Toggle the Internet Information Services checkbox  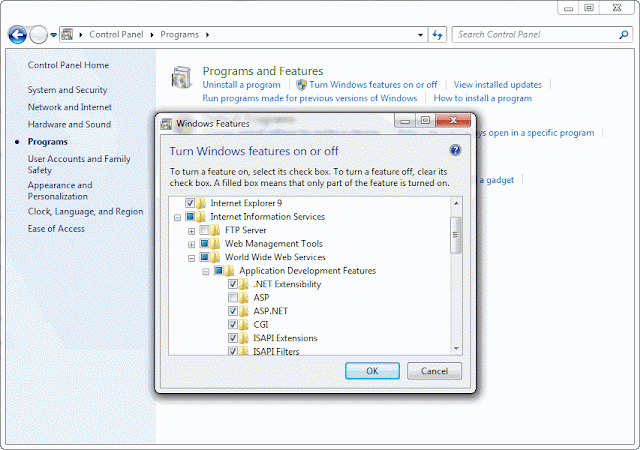pyautogui.click(x=190, y=216)
